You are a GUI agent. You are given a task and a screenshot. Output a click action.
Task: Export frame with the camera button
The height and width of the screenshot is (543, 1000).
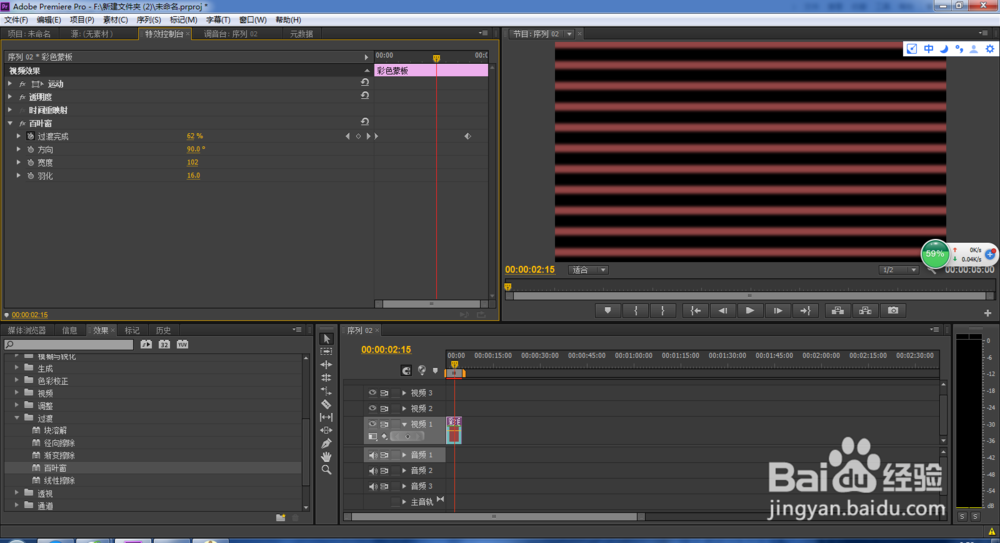(893, 311)
